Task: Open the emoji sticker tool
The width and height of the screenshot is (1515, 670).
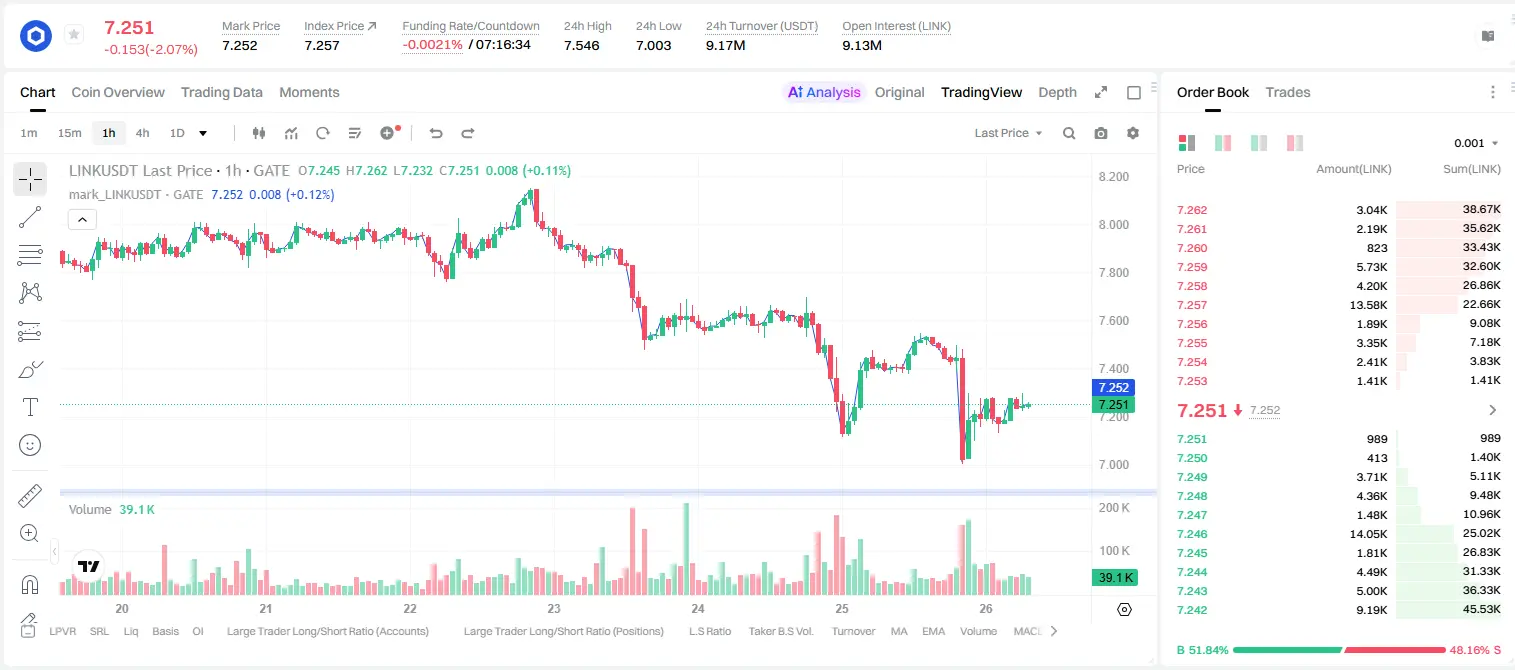Action: pos(30,445)
